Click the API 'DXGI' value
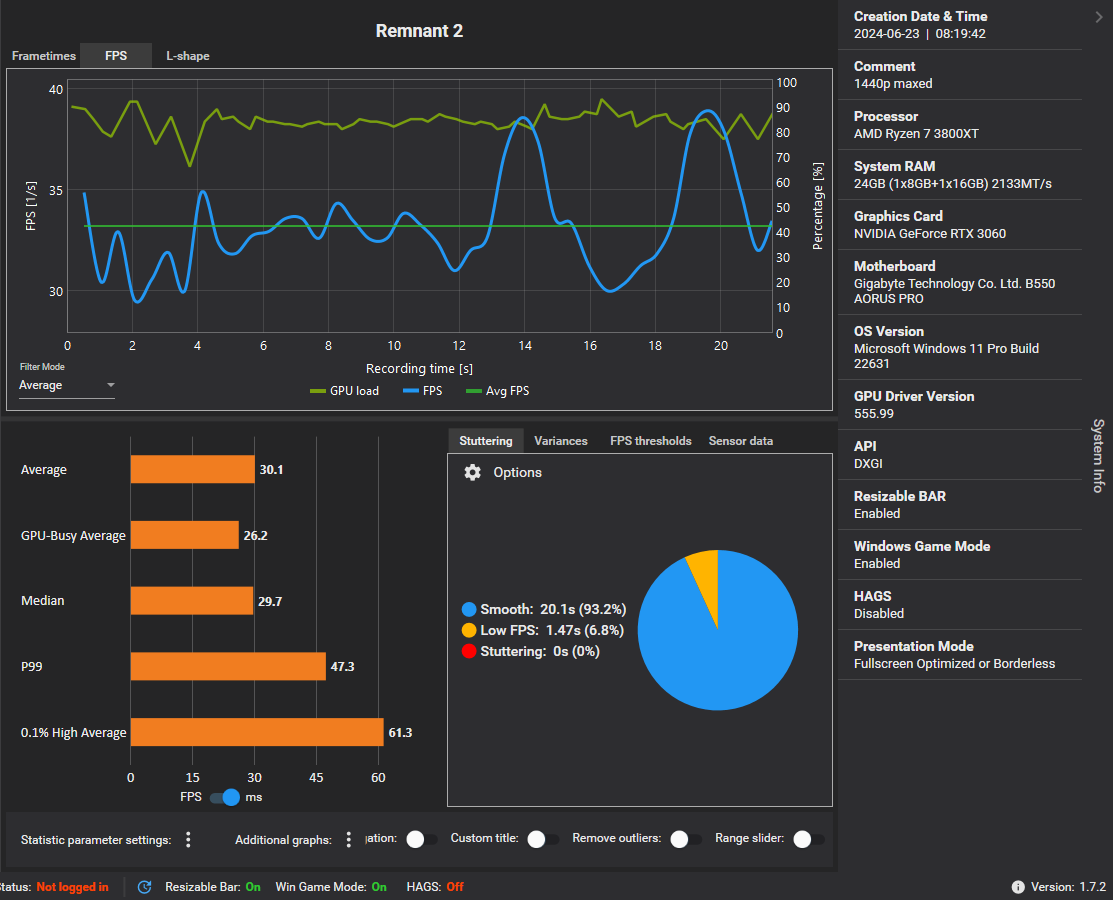1113x900 pixels. coord(868,463)
